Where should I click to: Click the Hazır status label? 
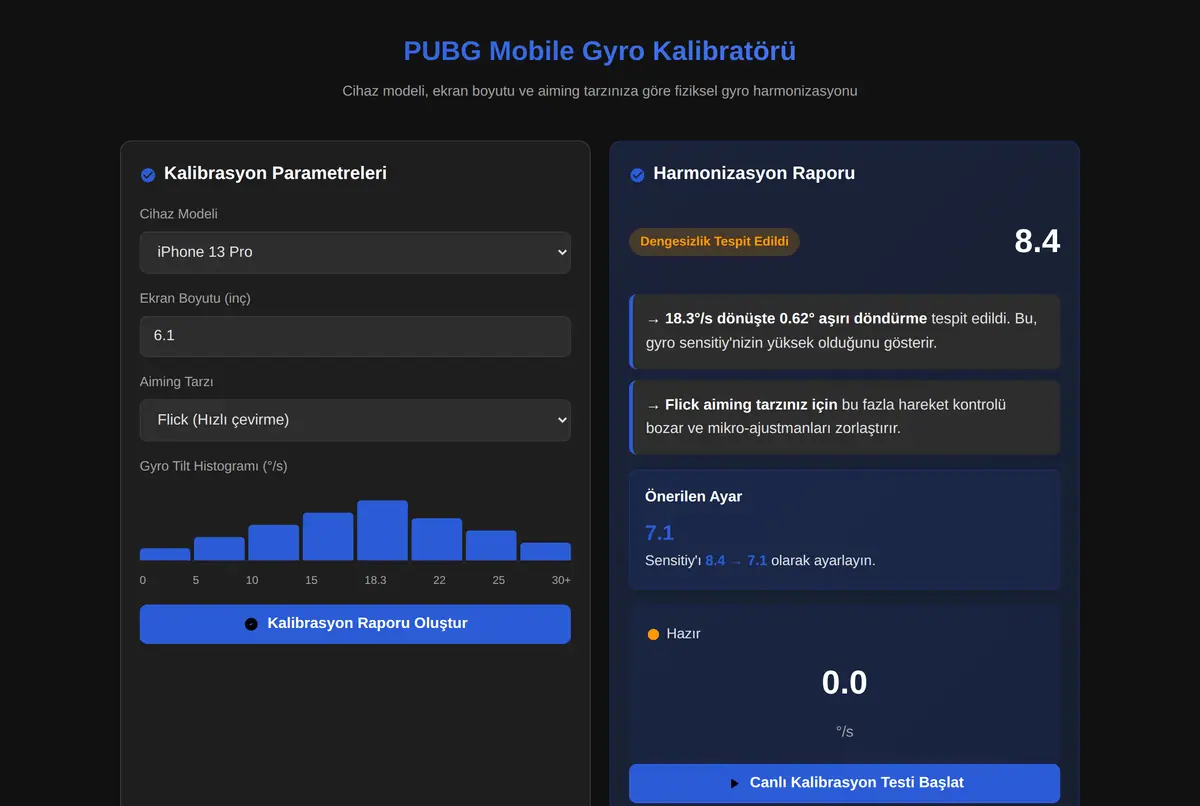coord(683,634)
